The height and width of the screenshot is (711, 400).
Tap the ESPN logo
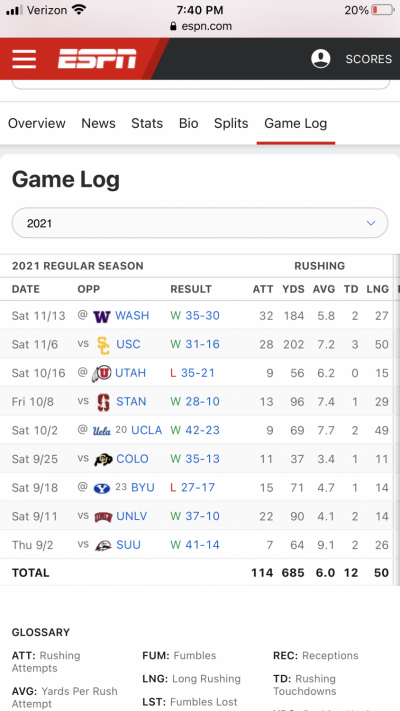[x=97, y=59]
